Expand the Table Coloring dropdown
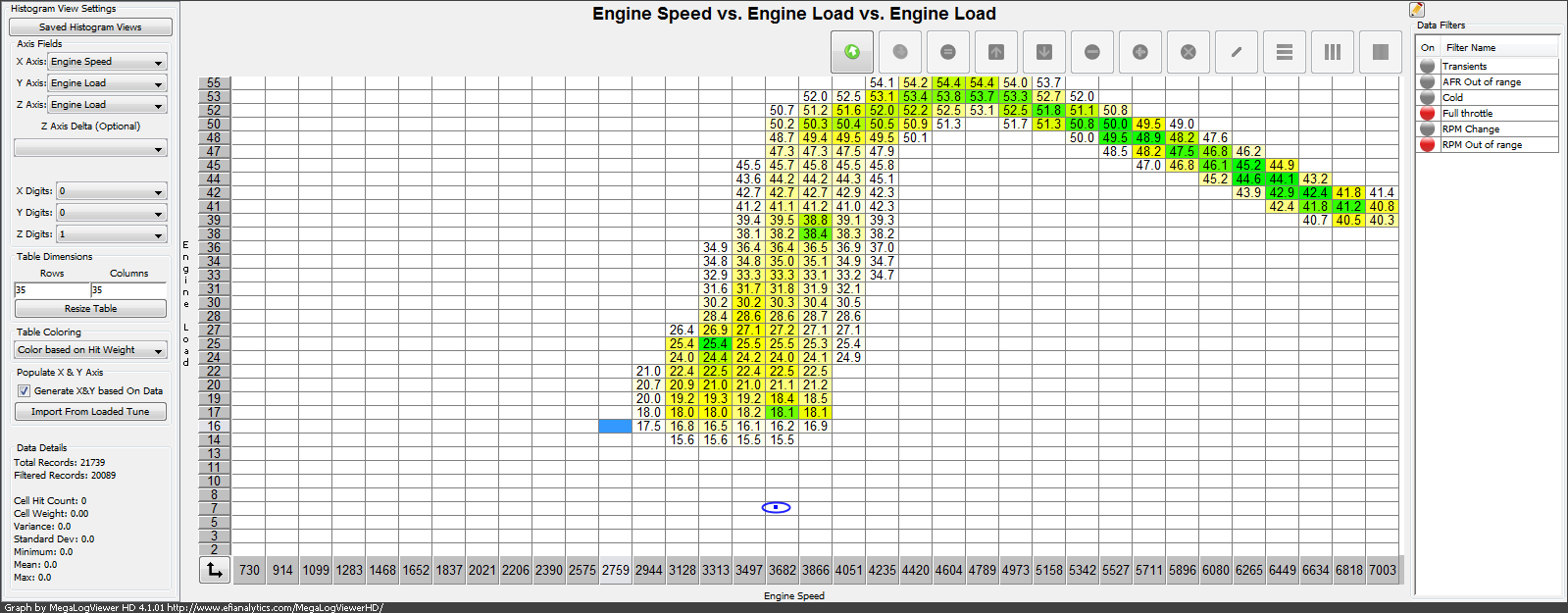This screenshot has width=1568, height=613. 90,350
